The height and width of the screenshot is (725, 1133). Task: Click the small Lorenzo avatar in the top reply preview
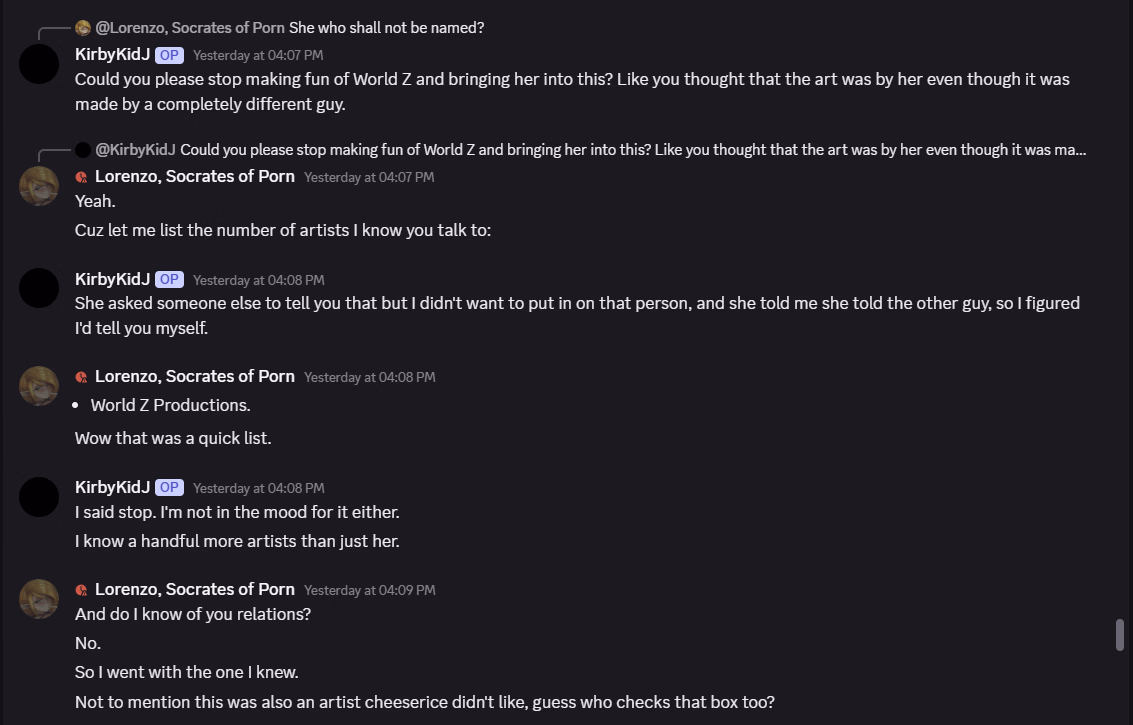(x=83, y=28)
